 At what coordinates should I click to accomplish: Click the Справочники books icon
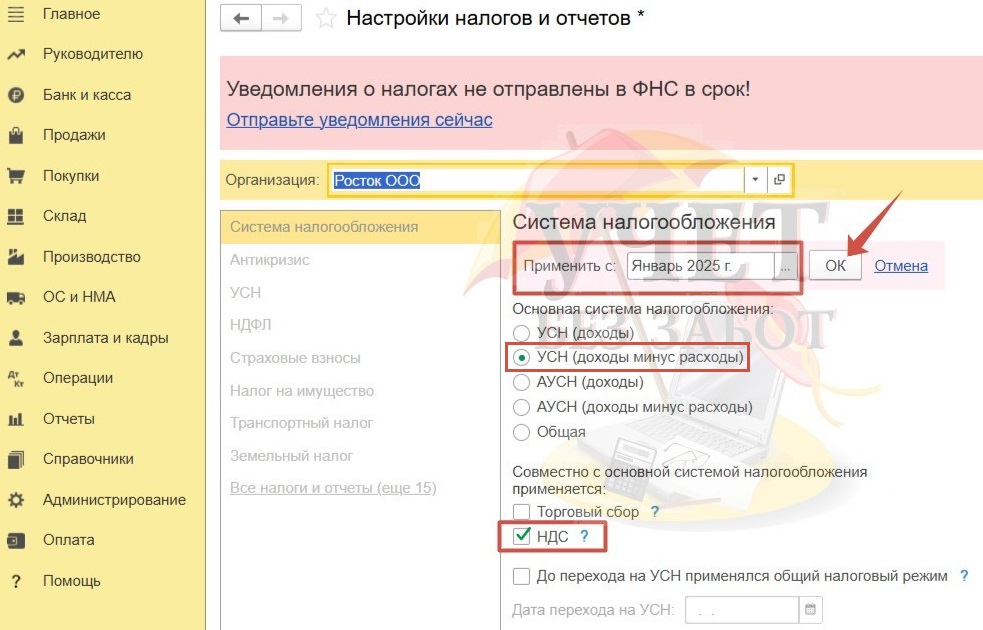[x=16, y=459]
